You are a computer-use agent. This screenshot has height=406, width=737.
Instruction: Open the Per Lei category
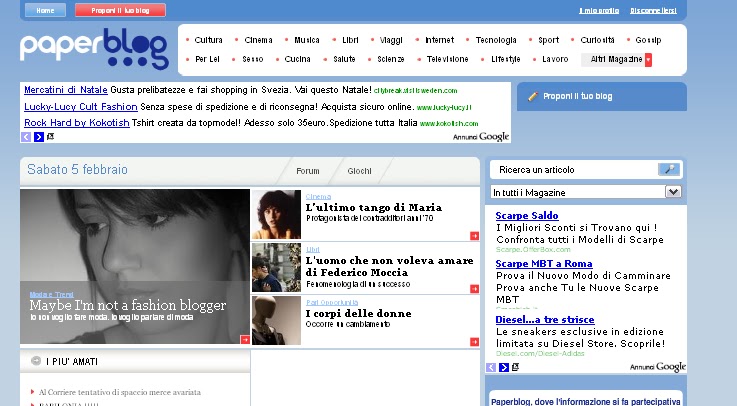tap(207, 59)
